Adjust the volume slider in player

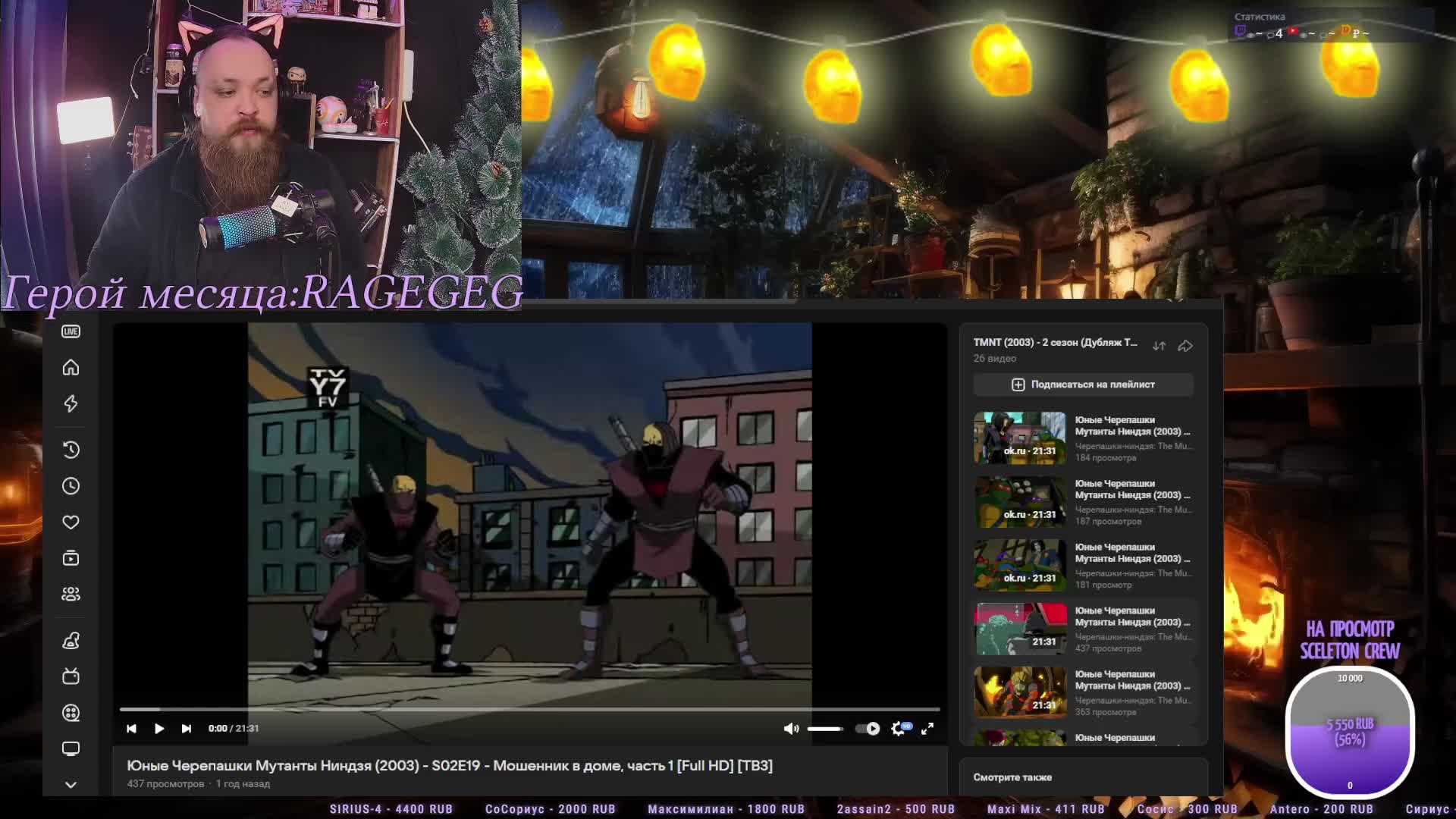tap(825, 729)
